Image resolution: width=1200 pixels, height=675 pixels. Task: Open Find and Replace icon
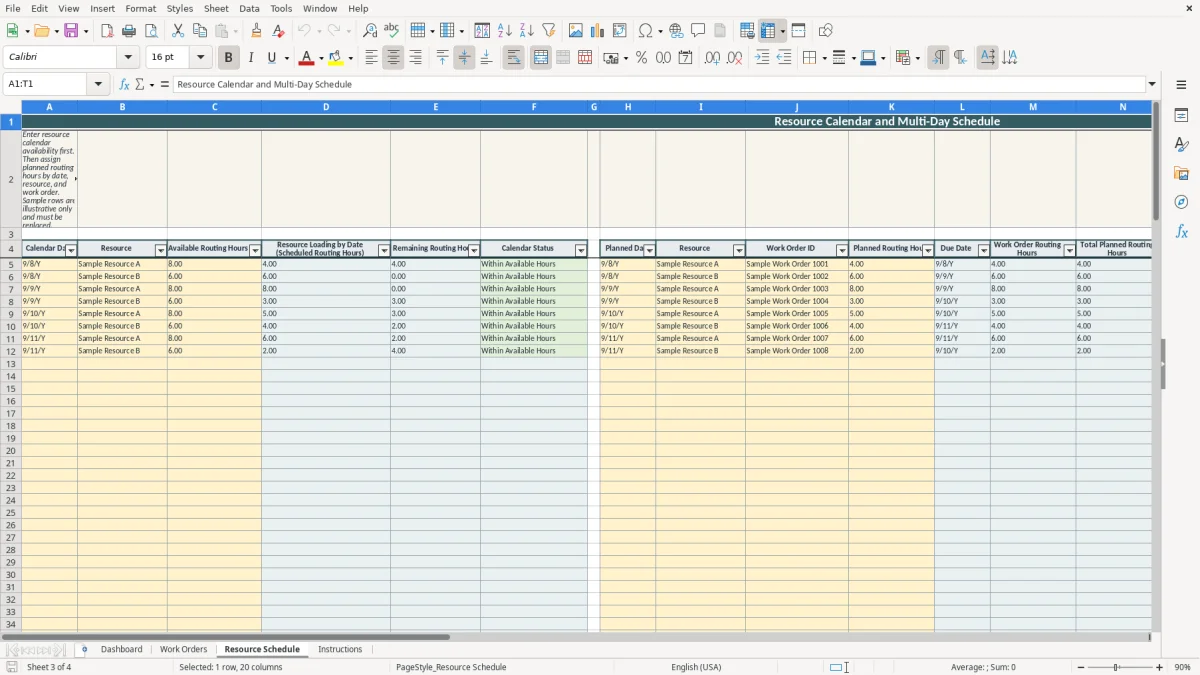pos(370,31)
